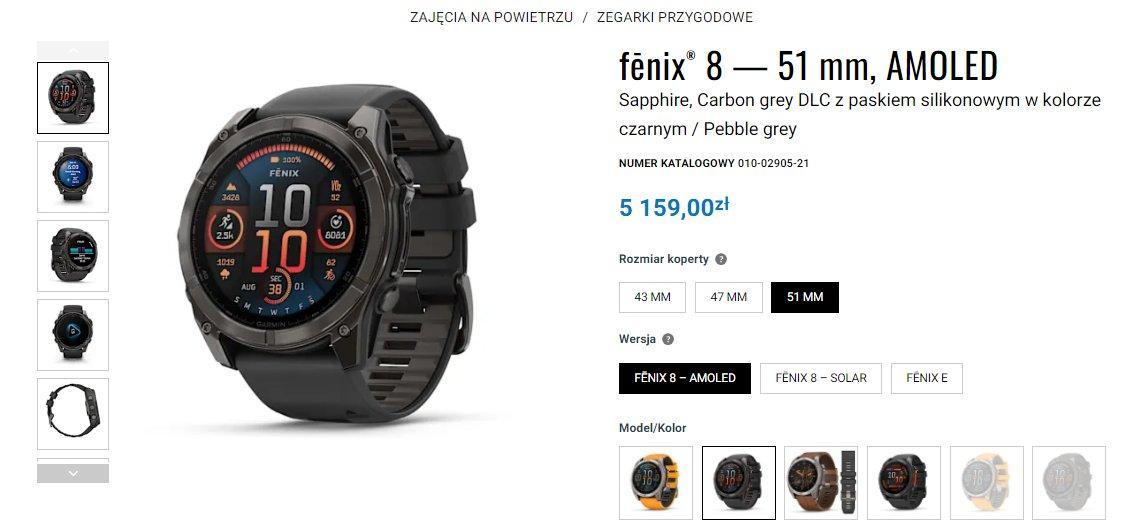Viewport: 1148px width, 528px height.
Task: Show previous thumbnails with up chevron
Action: 73,51
